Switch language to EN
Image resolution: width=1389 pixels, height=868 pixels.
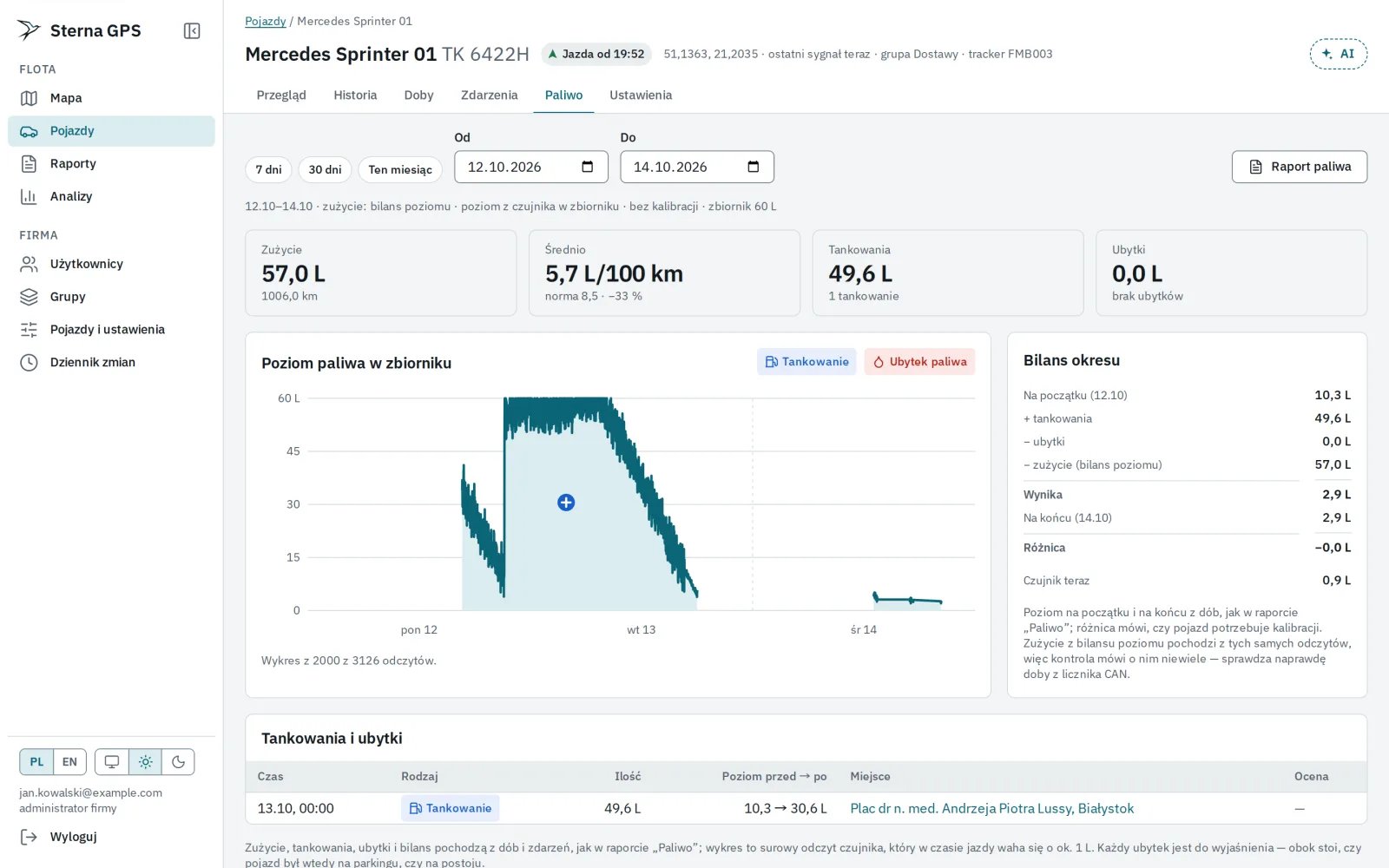[x=69, y=762]
